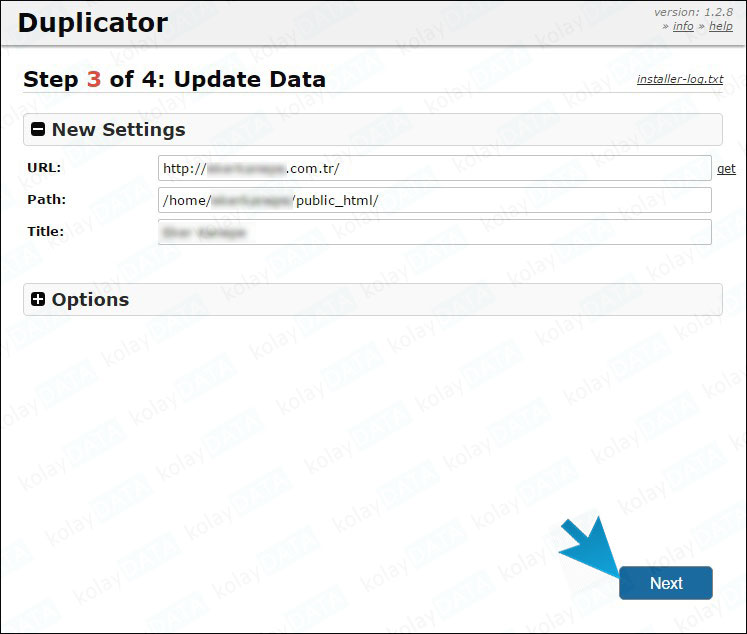This screenshot has width=747, height=634.
Task: Open the info link in header
Action: click(683, 26)
